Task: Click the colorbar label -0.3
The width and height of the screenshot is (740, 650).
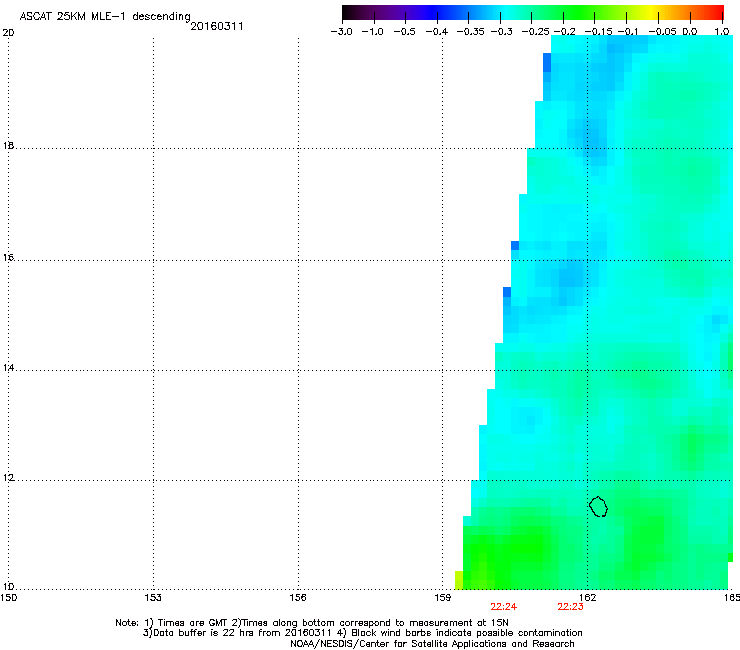Action: coord(501,32)
